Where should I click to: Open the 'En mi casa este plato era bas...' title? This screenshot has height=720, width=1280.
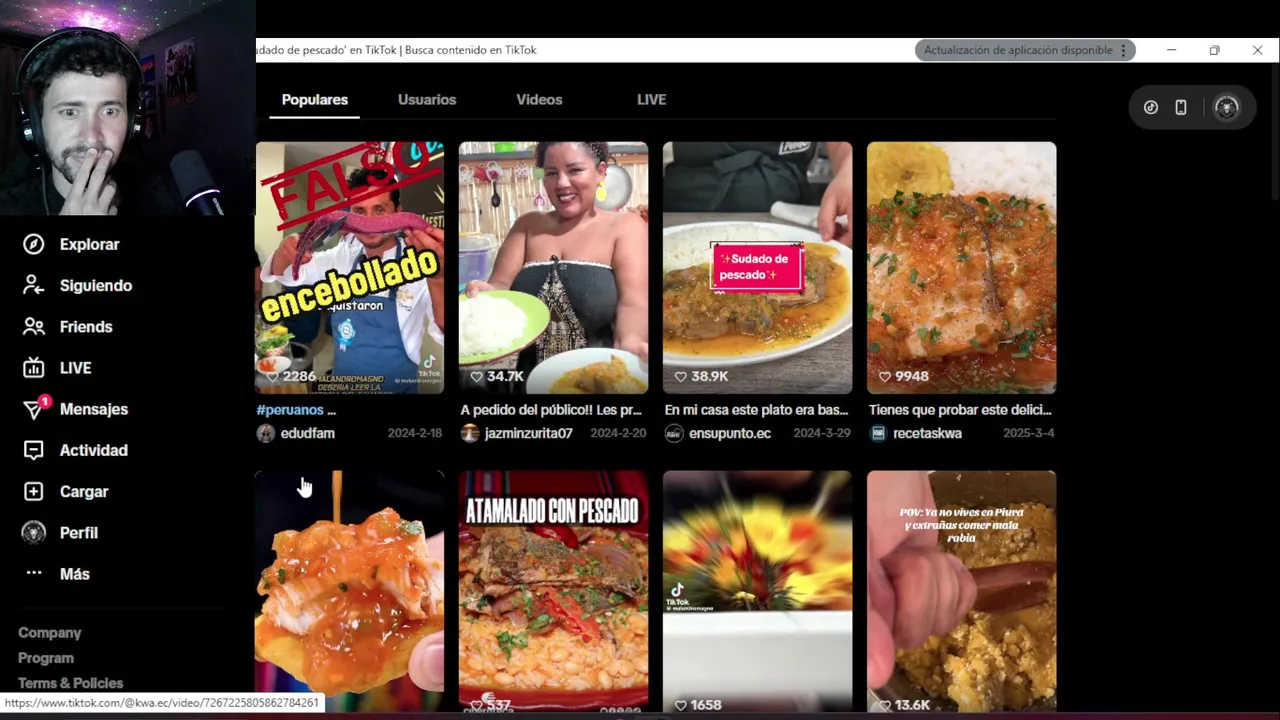[756, 409]
